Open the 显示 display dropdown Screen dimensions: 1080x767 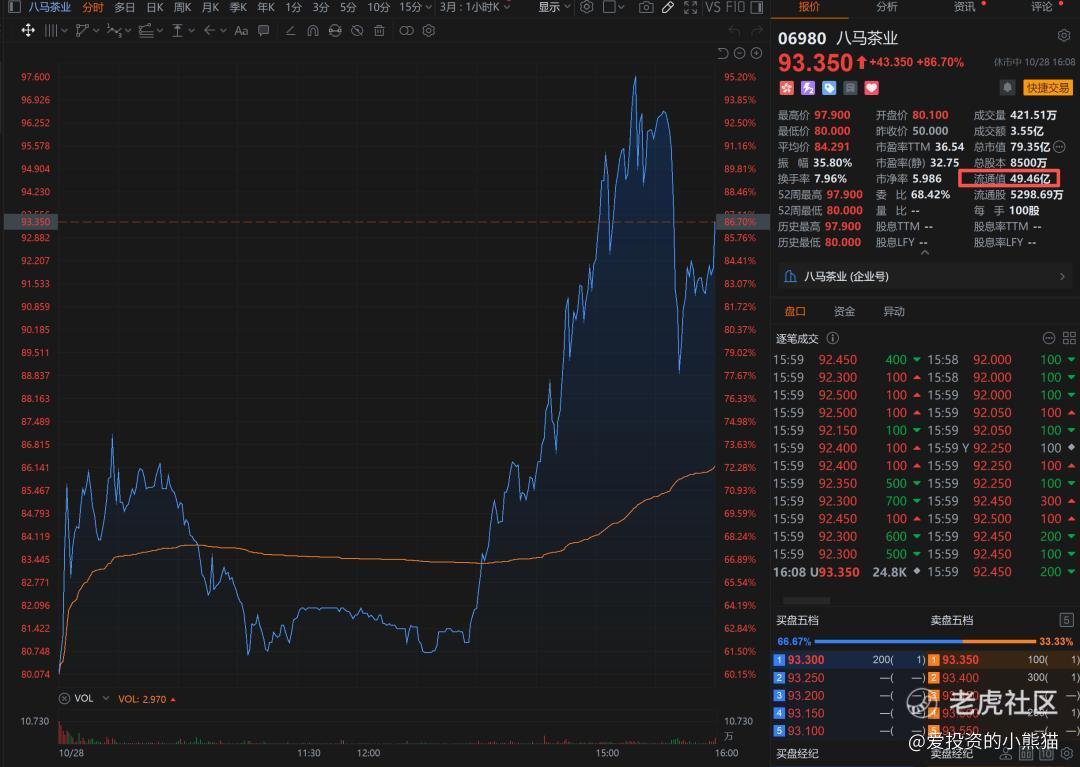pyautogui.click(x=554, y=7)
